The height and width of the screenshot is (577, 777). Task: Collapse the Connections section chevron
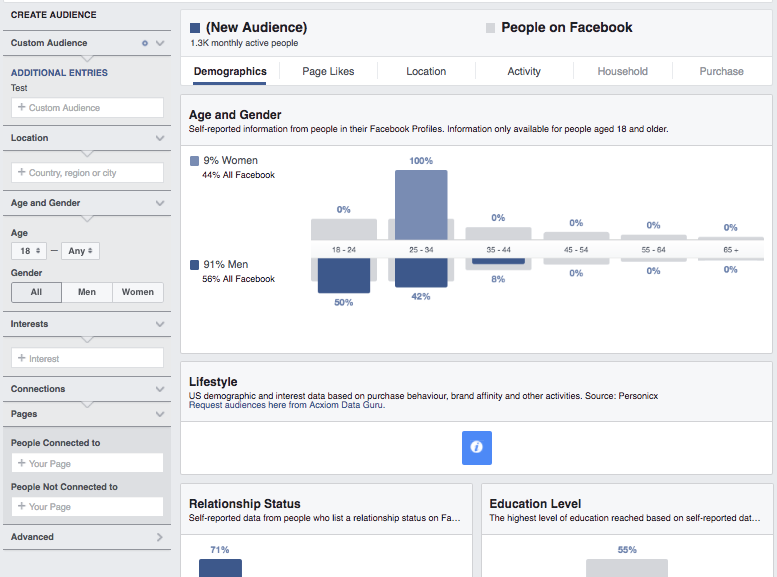click(x=160, y=389)
